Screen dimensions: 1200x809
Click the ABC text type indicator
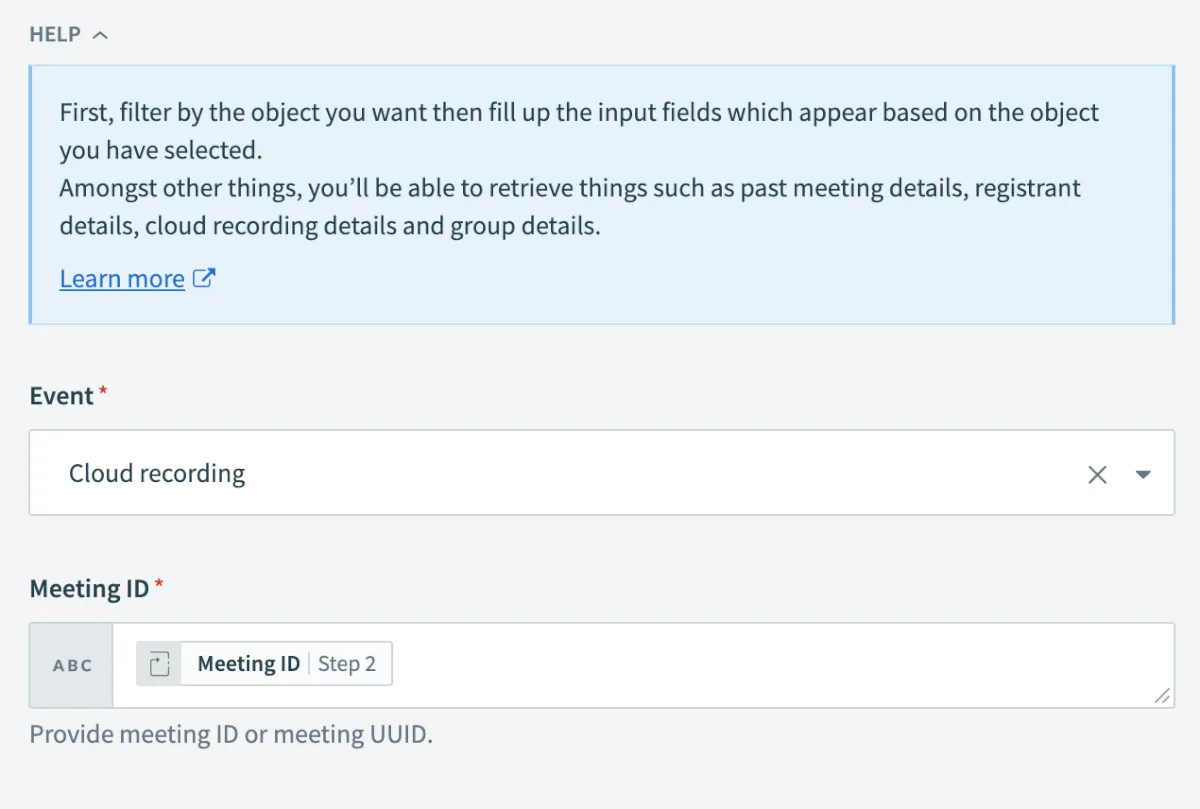click(x=72, y=665)
